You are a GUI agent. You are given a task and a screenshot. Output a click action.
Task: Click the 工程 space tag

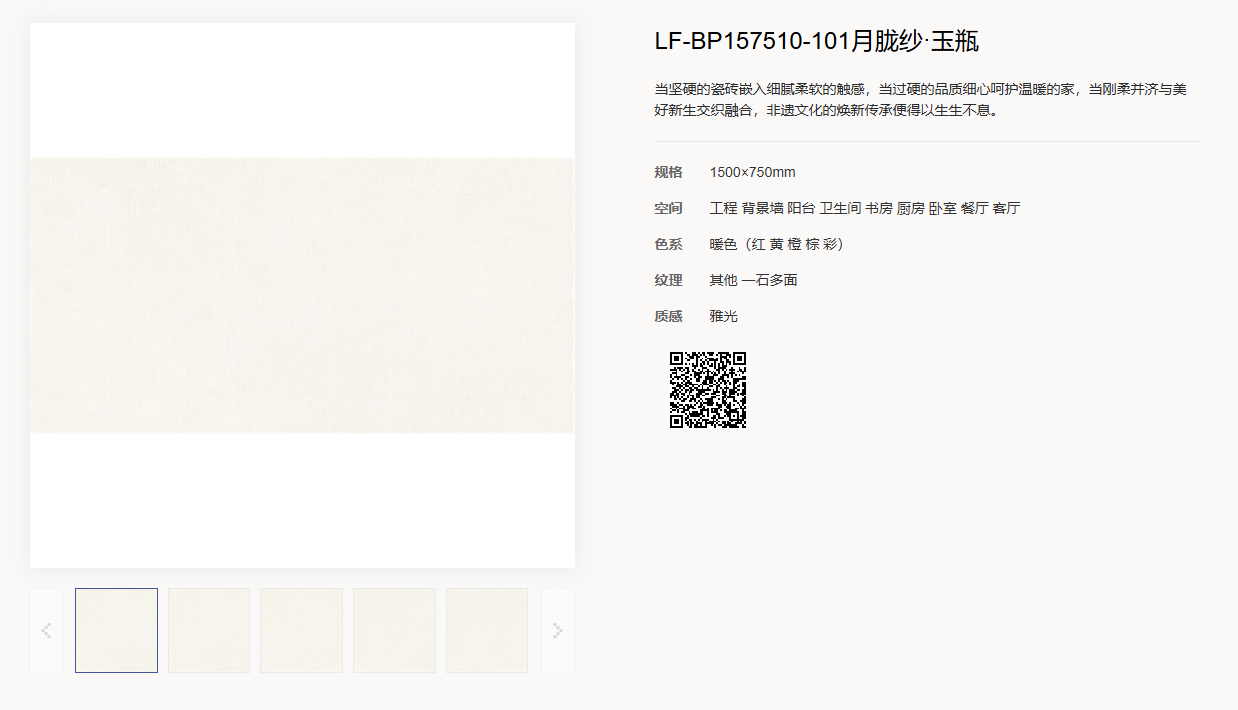pos(723,208)
